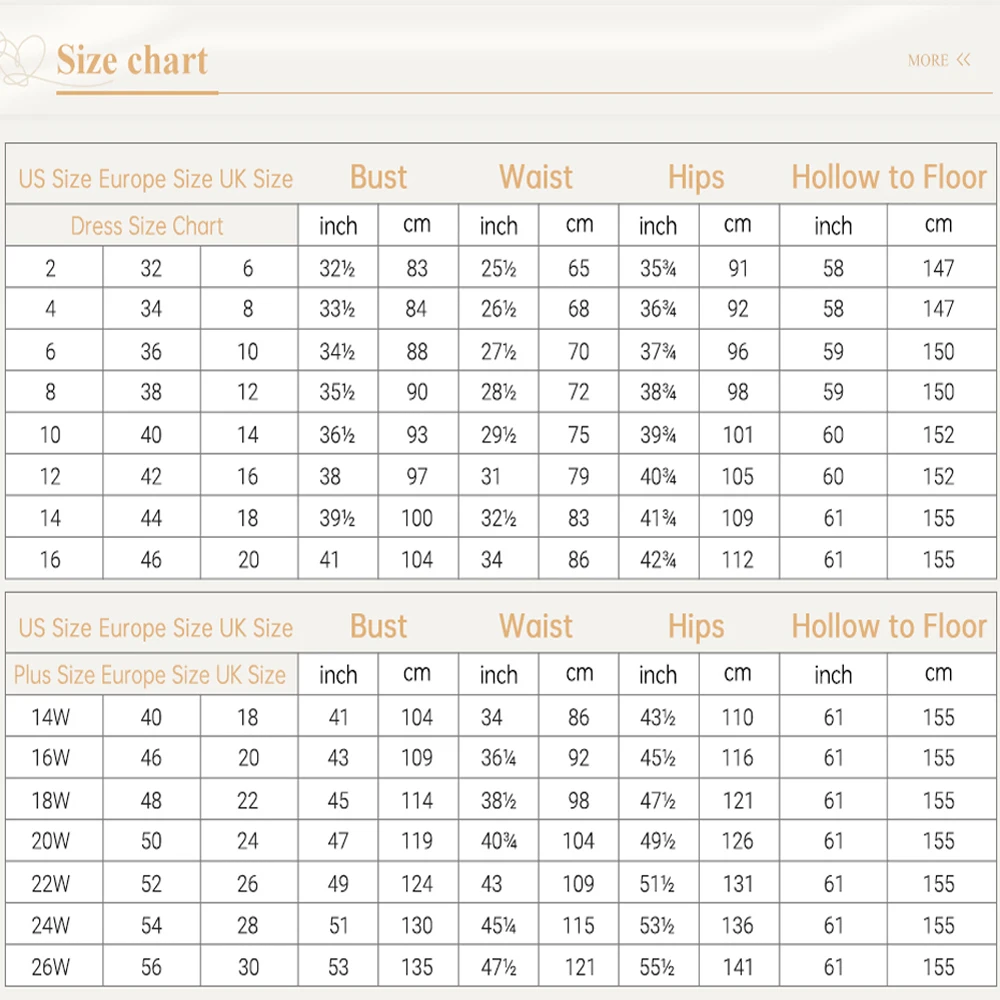Click Hips heading in the plus size table

click(x=696, y=627)
